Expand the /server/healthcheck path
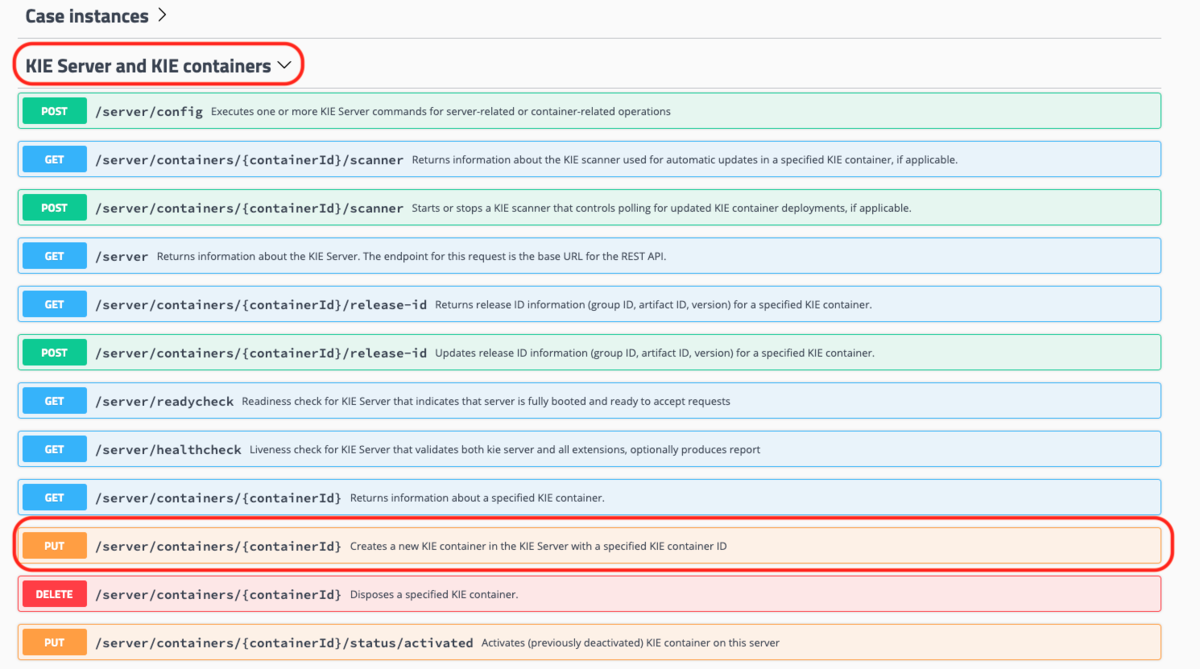Viewport: 1200px width, 669px height. coord(168,450)
